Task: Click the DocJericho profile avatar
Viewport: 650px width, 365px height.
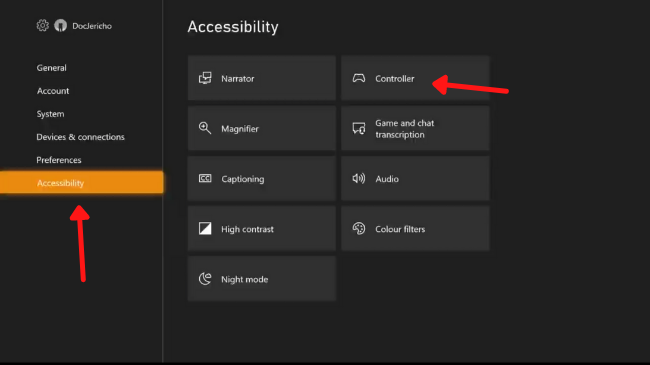Action: (x=61, y=26)
